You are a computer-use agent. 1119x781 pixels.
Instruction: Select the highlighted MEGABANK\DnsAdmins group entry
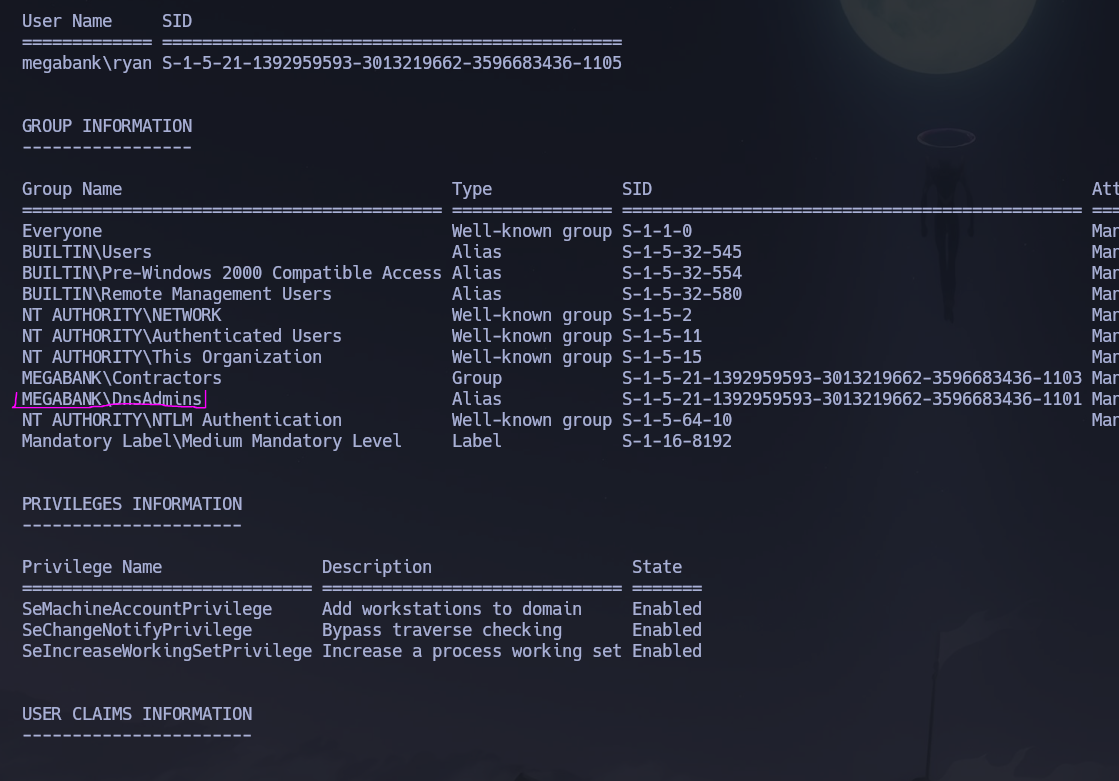click(x=110, y=399)
